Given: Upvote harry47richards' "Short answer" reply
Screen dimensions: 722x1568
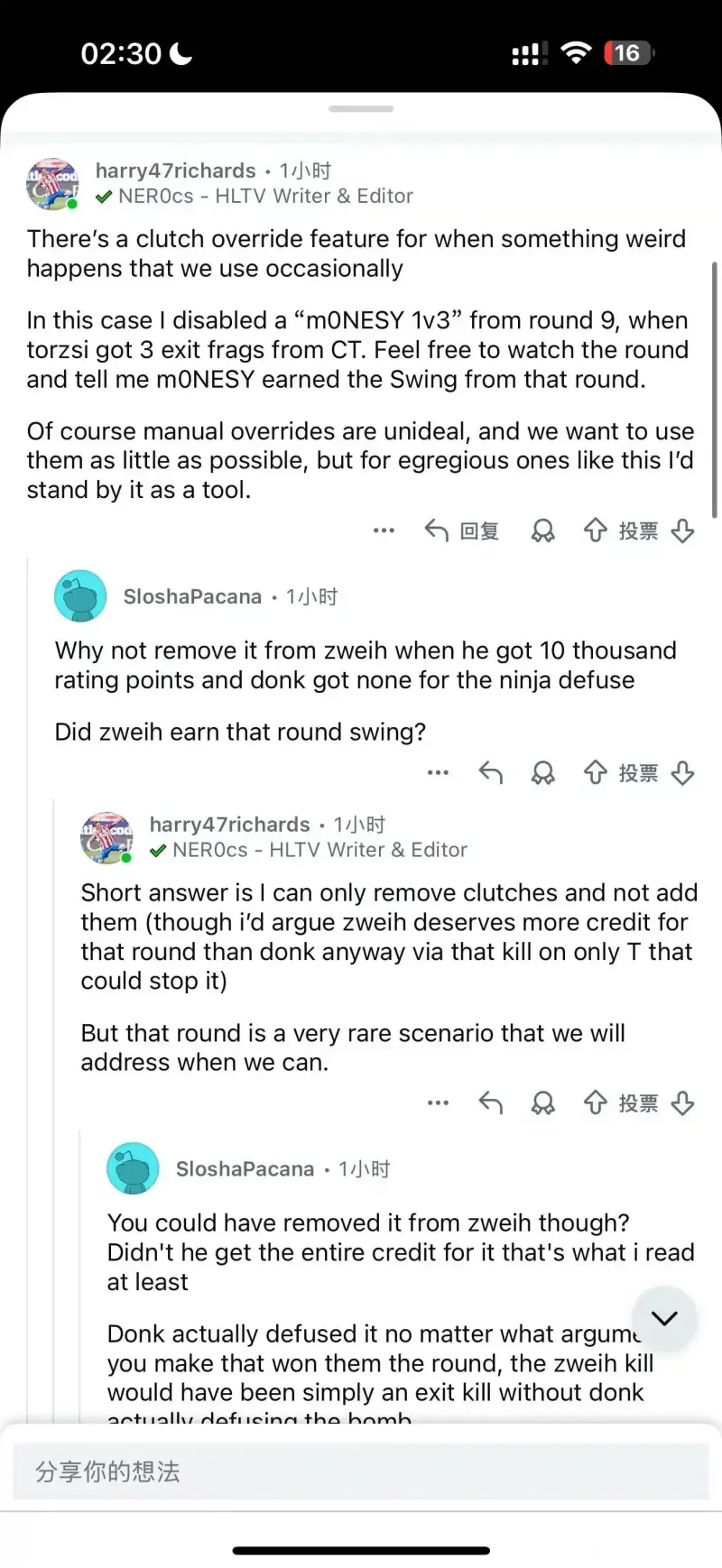Looking at the screenshot, I should (x=595, y=1102).
